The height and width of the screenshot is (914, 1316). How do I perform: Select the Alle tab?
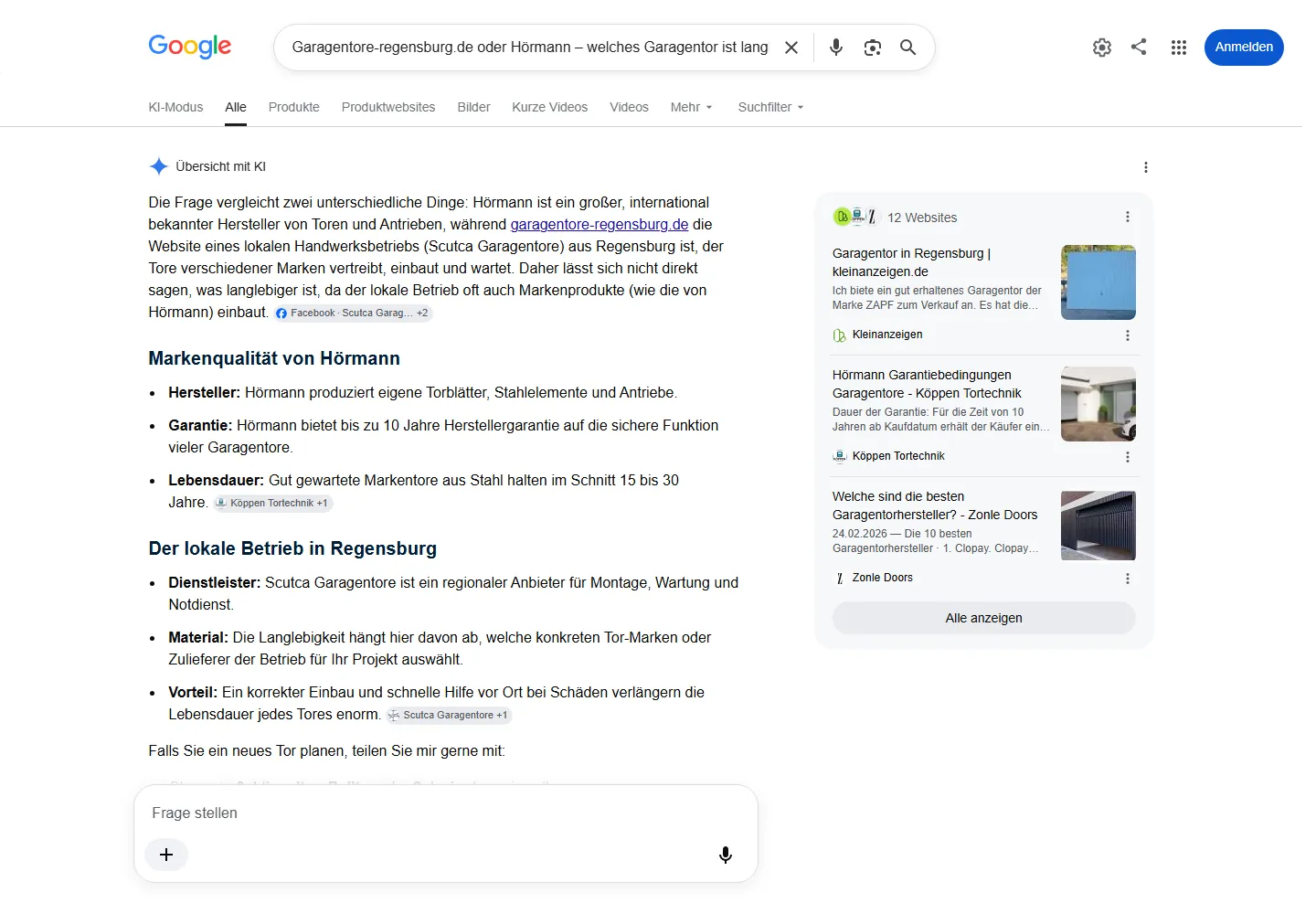click(x=236, y=107)
